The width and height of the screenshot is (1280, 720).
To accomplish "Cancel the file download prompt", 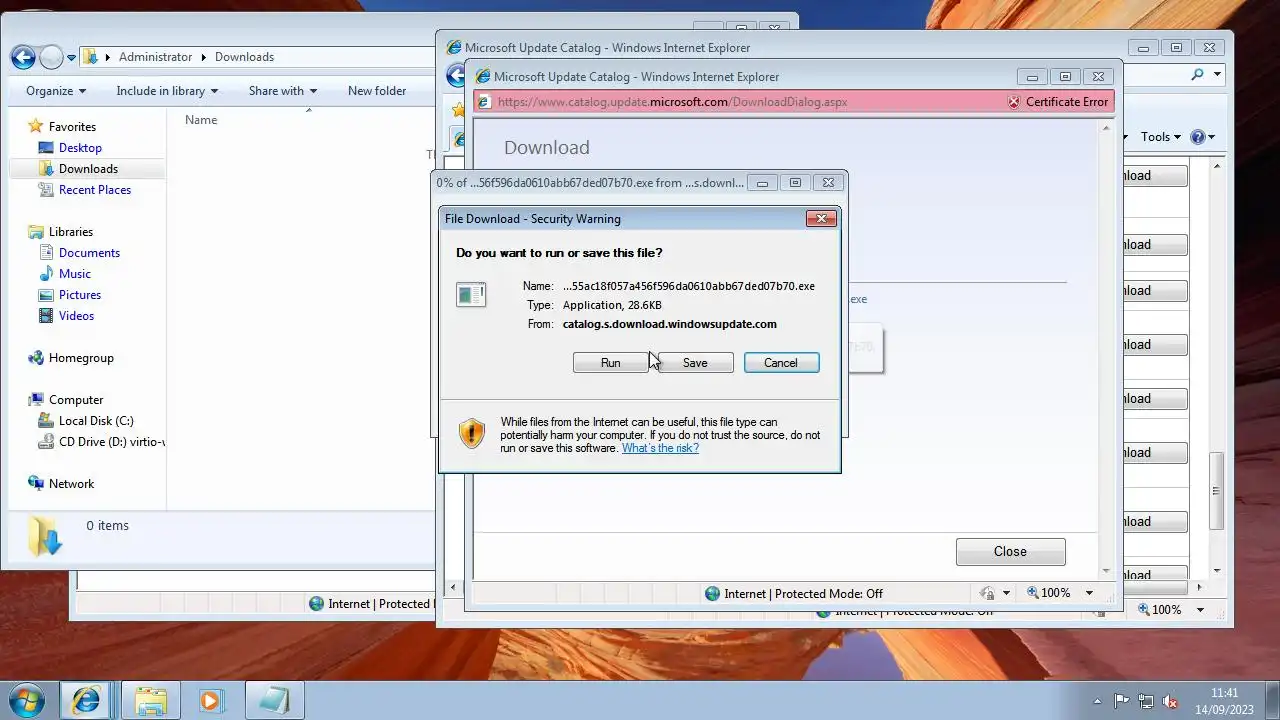I will coord(781,363).
